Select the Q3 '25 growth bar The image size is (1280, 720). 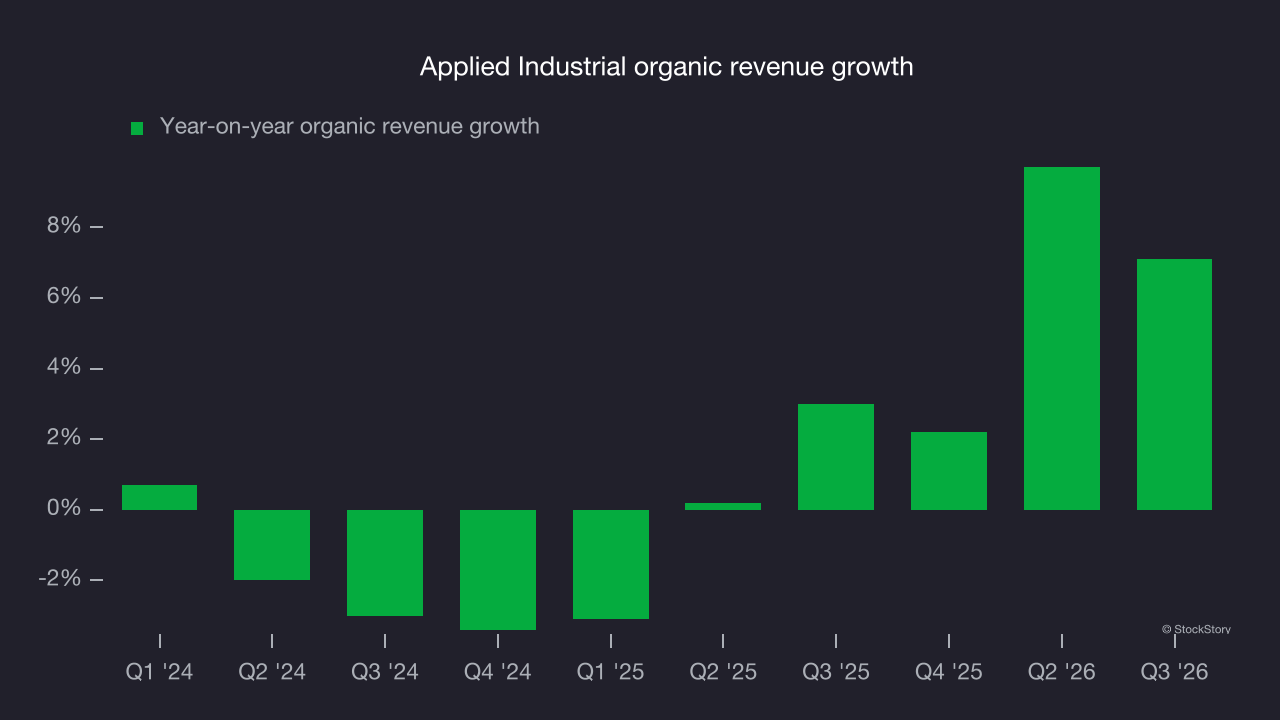(x=836, y=457)
